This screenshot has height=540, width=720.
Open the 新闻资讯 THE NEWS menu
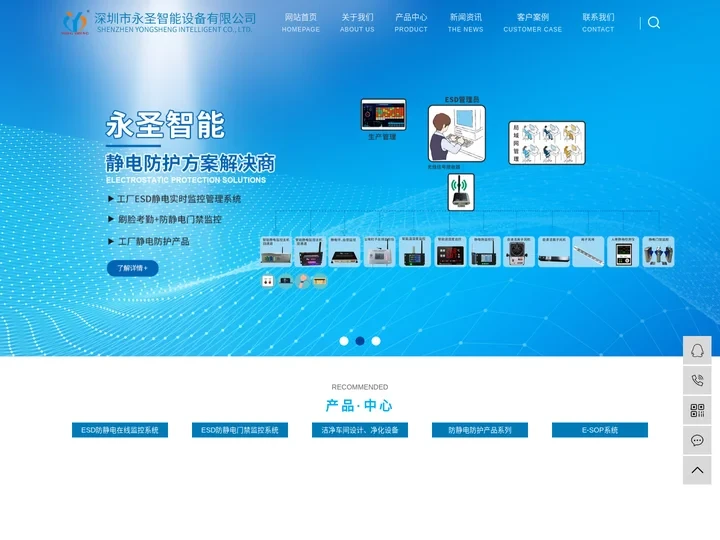click(x=465, y=22)
